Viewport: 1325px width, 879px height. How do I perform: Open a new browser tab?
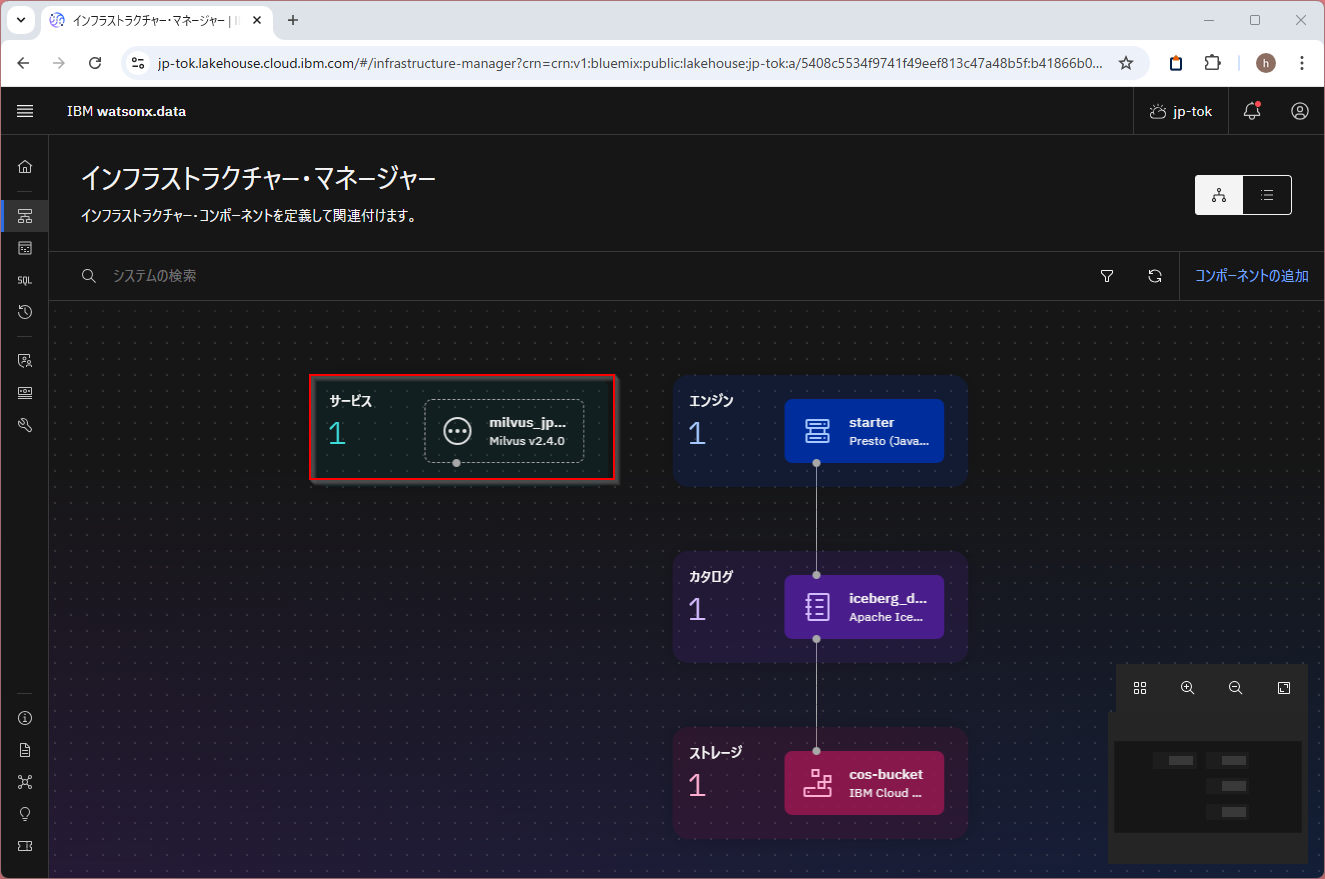pyautogui.click(x=293, y=20)
